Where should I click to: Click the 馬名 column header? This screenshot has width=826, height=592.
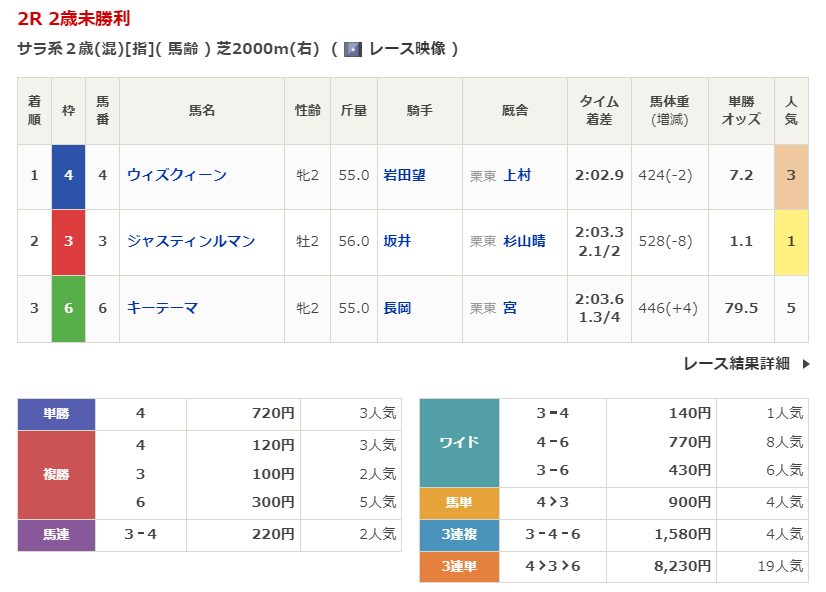click(x=202, y=110)
